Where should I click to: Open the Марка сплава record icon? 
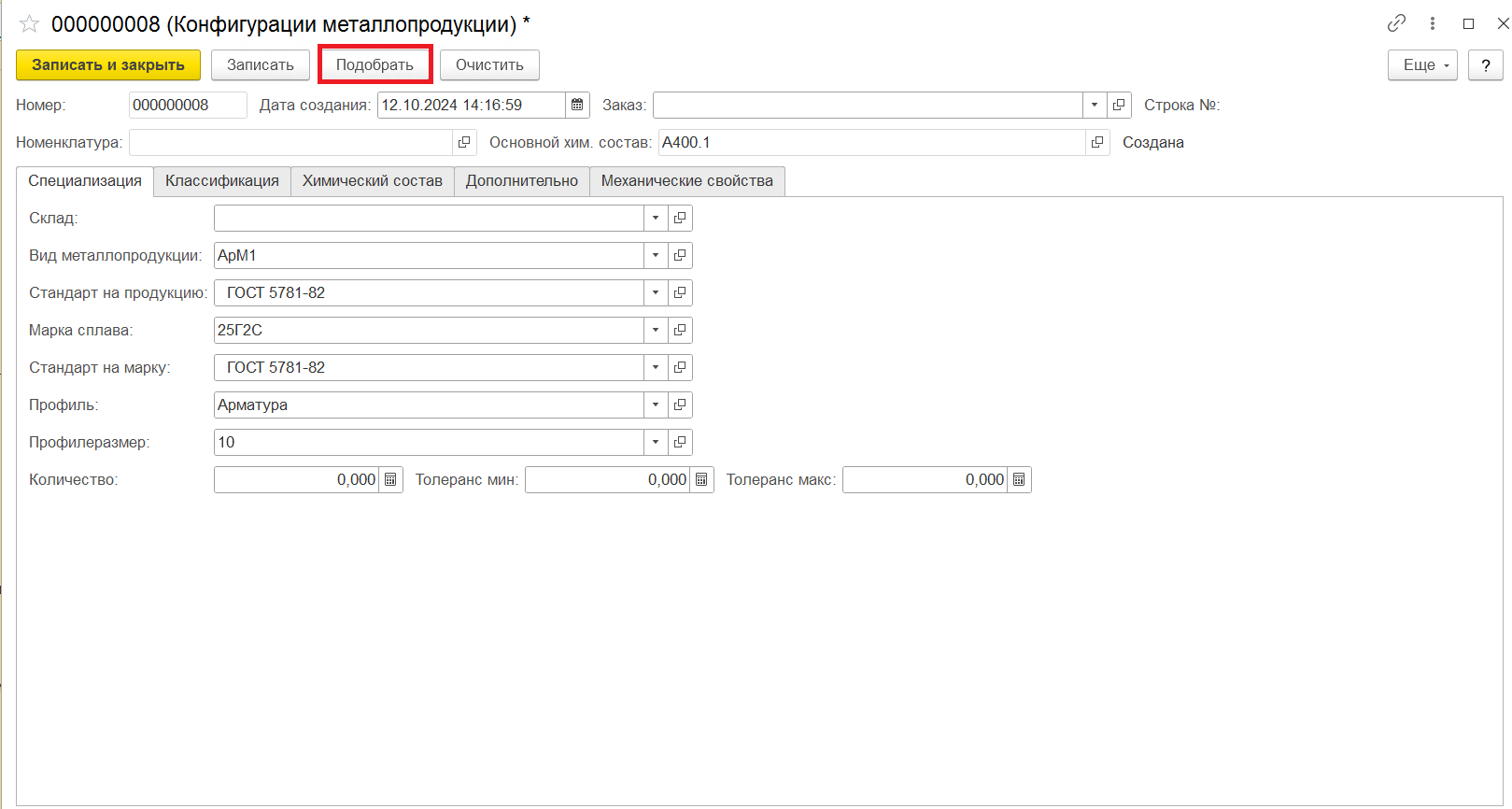coord(680,330)
